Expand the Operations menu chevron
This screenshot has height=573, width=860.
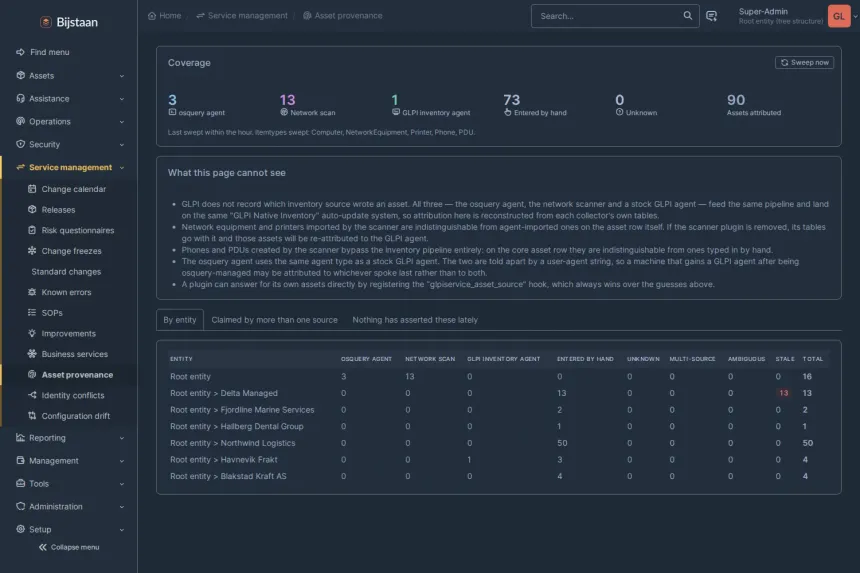click(122, 122)
